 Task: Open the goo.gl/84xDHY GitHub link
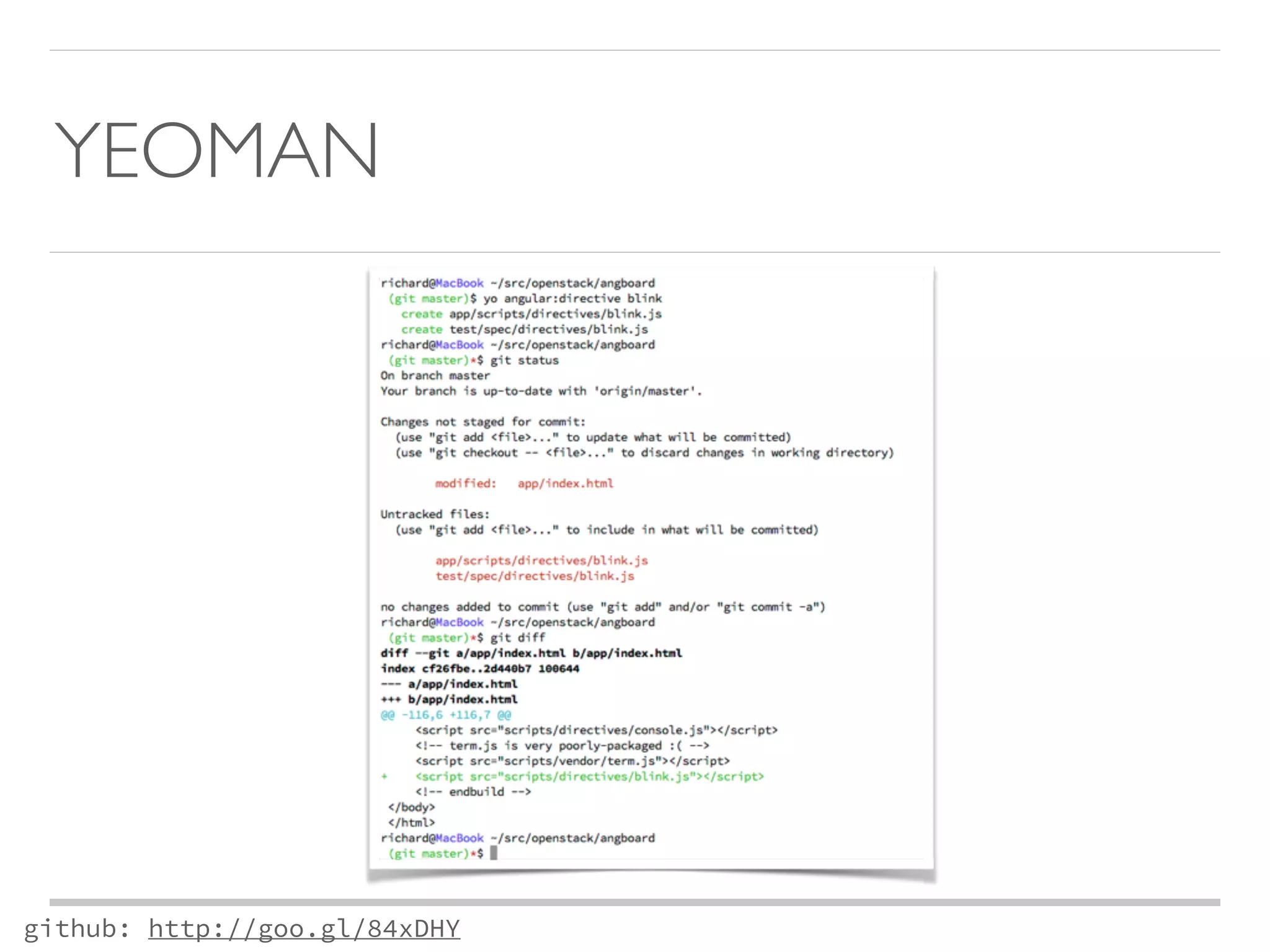[304, 928]
